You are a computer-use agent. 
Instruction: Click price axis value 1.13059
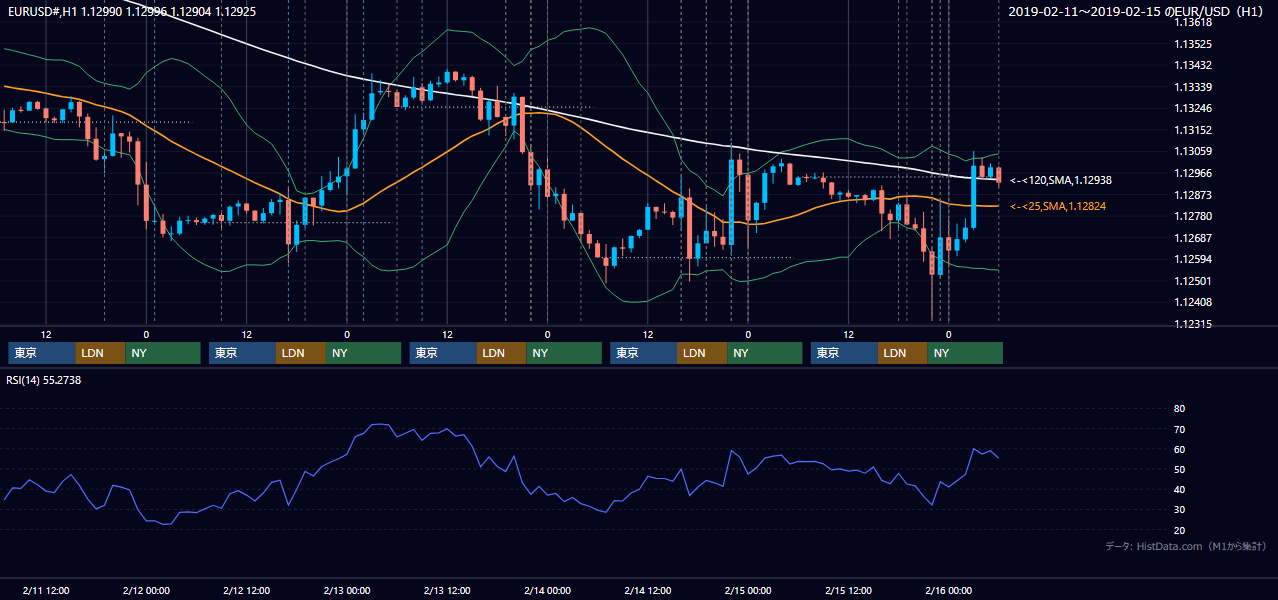1193,151
